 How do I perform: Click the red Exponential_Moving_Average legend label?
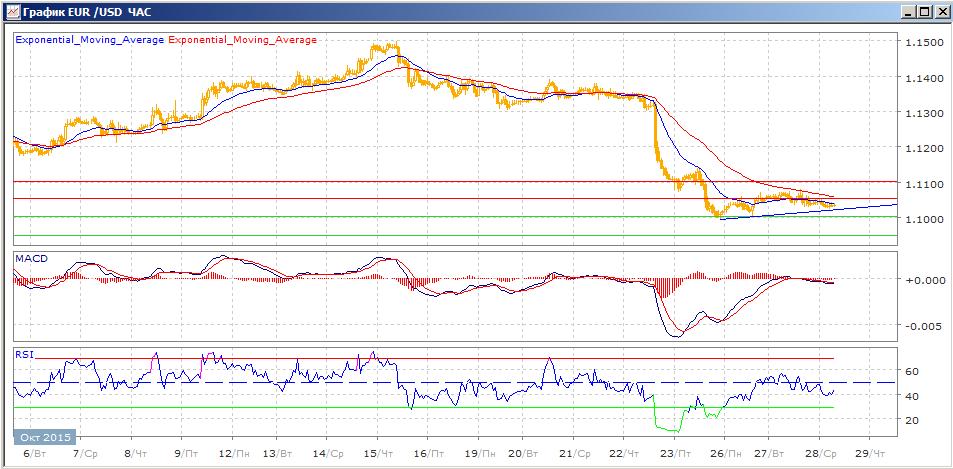pyautogui.click(x=242, y=39)
